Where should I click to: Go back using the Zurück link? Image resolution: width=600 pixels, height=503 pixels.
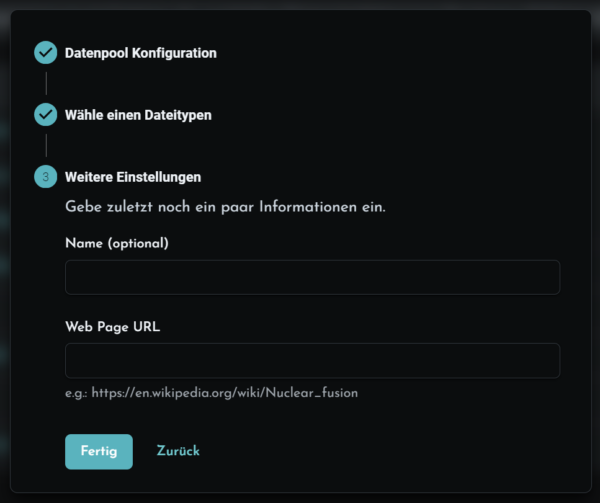pyautogui.click(x=178, y=451)
